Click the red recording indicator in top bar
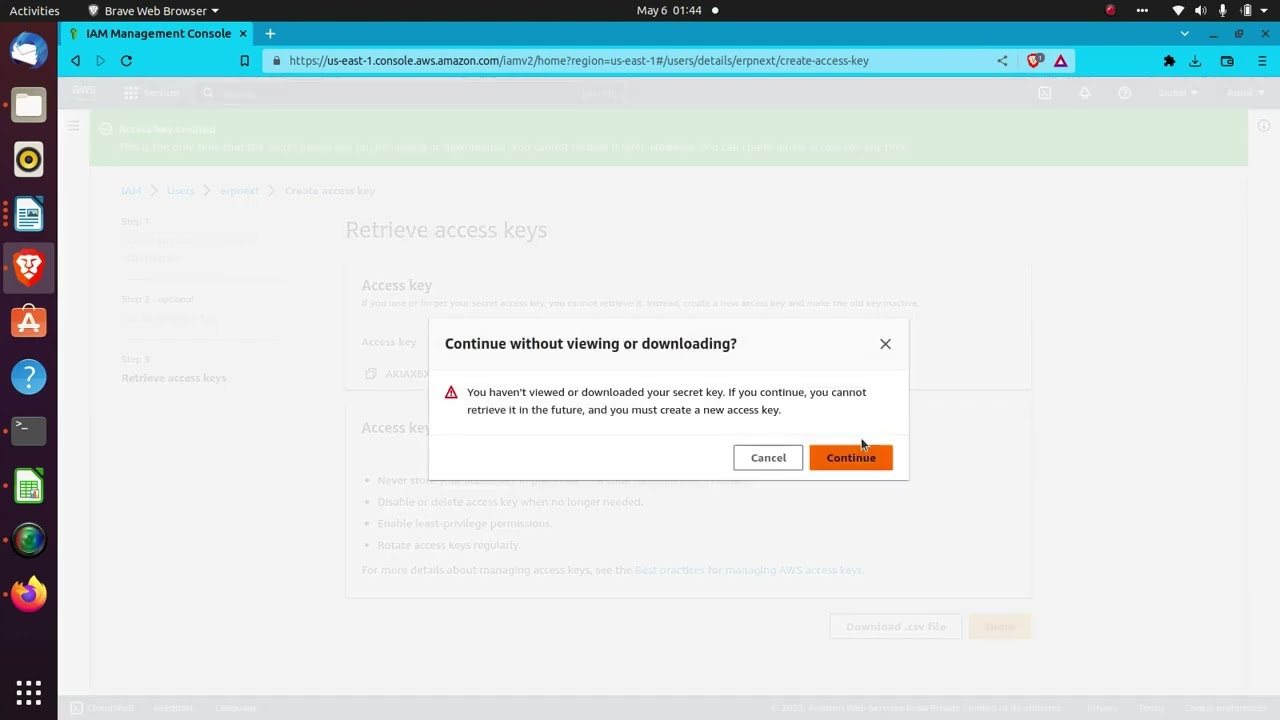This screenshot has width=1280, height=720. (x=1110, y=10)
